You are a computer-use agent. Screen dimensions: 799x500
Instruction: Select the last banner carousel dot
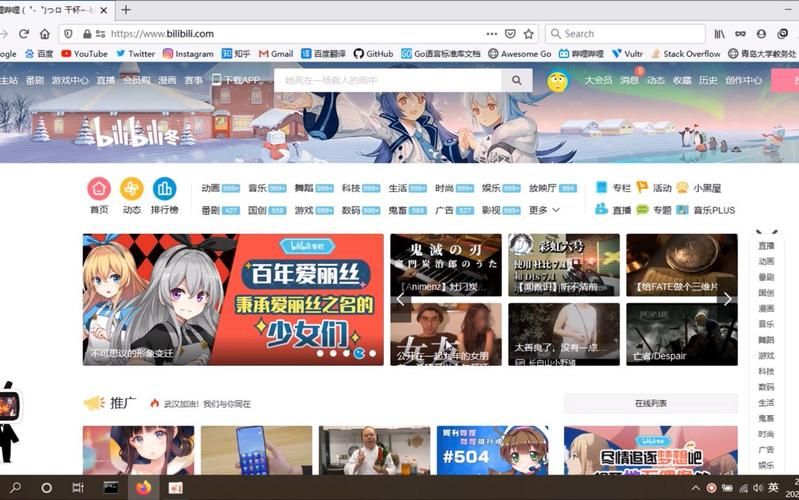[372, 353]
